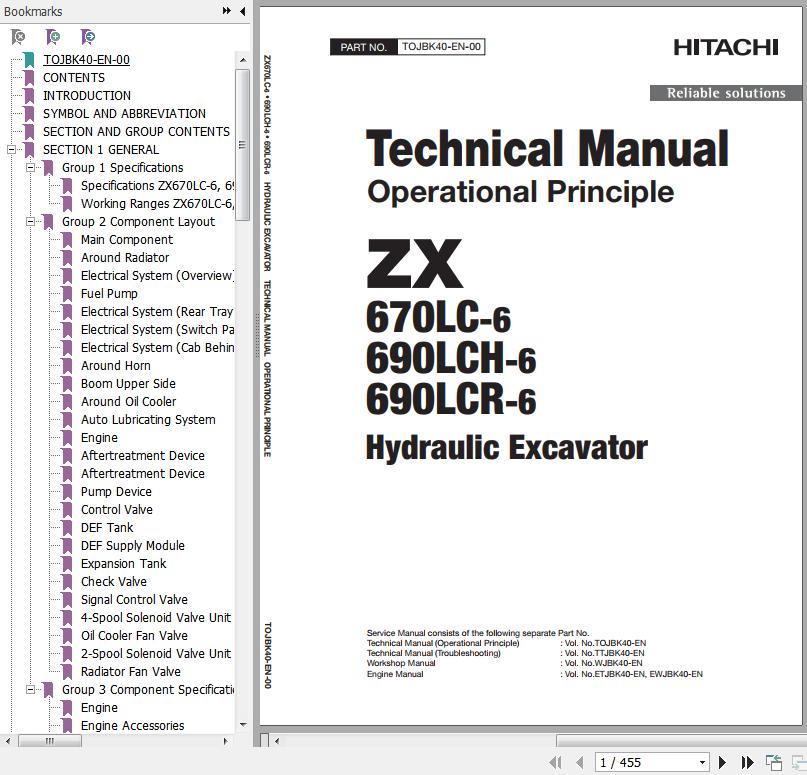This screenshot has height=775, width=807.
Task: Collapse the Bookmarks panel with left arrow
Action: click(243, 12)
